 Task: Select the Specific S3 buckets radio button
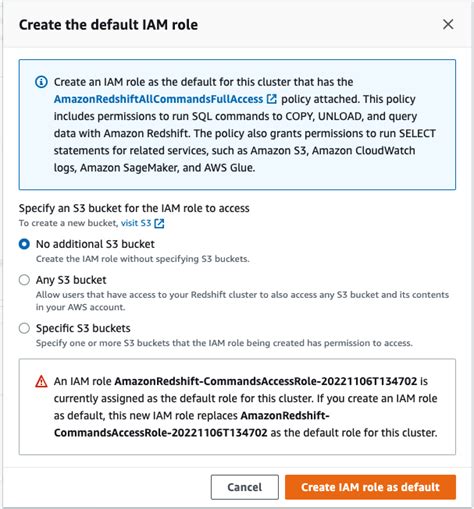pos(24,328)
